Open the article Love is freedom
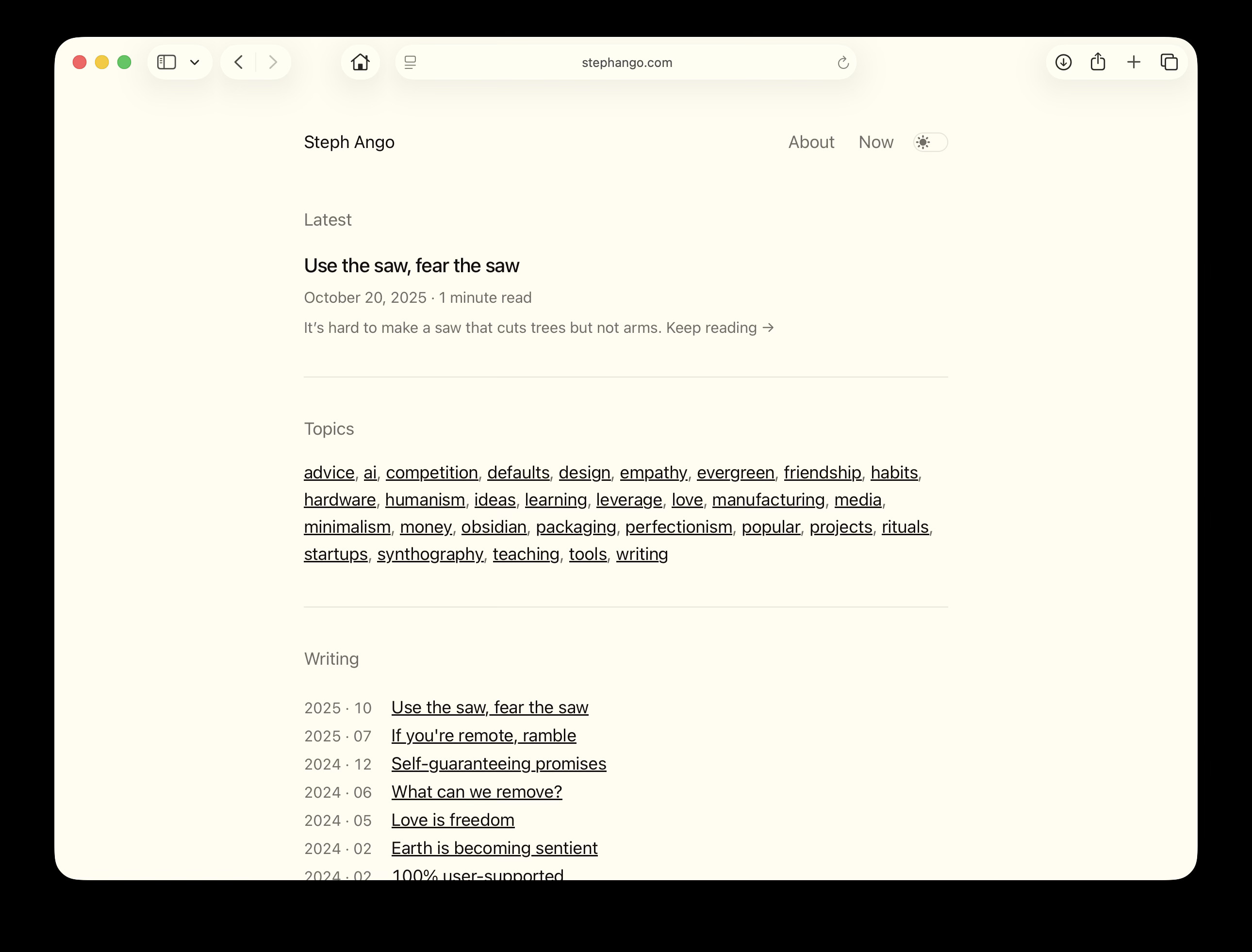Screen dimensions: 1252x952 click(x=452, y=820)
